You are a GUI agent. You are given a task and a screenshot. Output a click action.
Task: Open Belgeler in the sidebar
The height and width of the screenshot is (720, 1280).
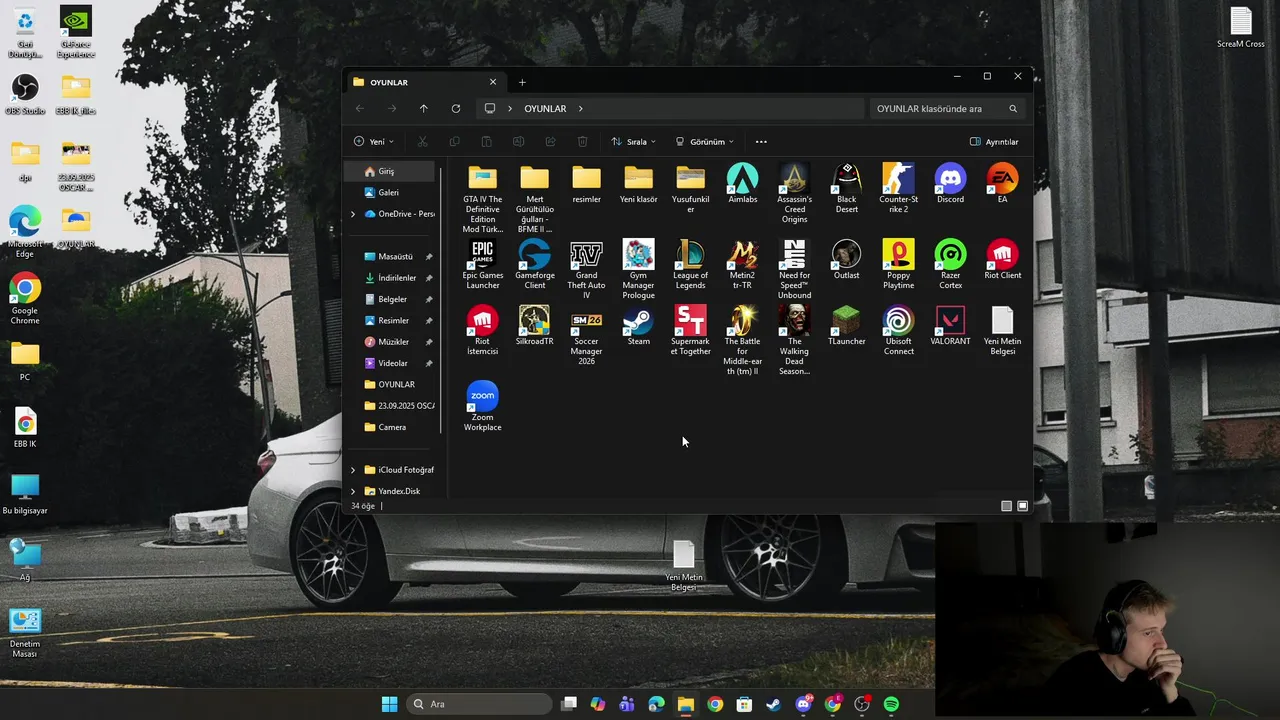pyautogui.click(x=390, y=299)
